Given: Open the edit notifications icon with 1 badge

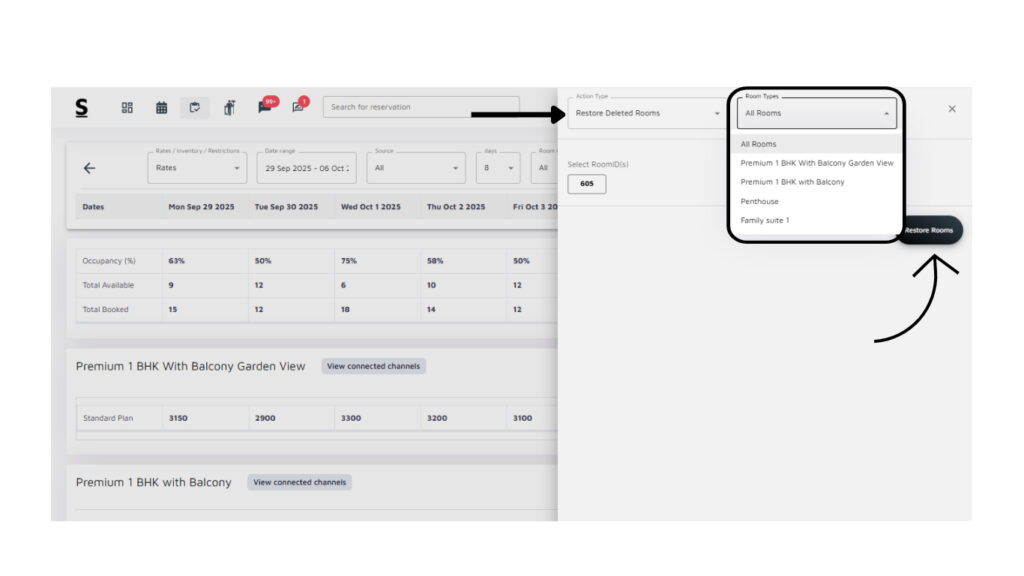Looking at the screenshot, I should pos(298,106).
